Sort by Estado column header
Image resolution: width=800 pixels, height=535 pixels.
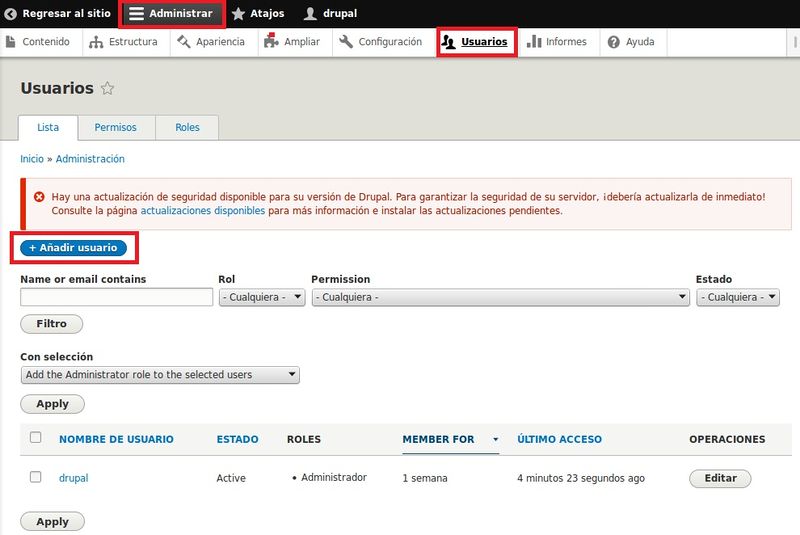coord(237,439)
